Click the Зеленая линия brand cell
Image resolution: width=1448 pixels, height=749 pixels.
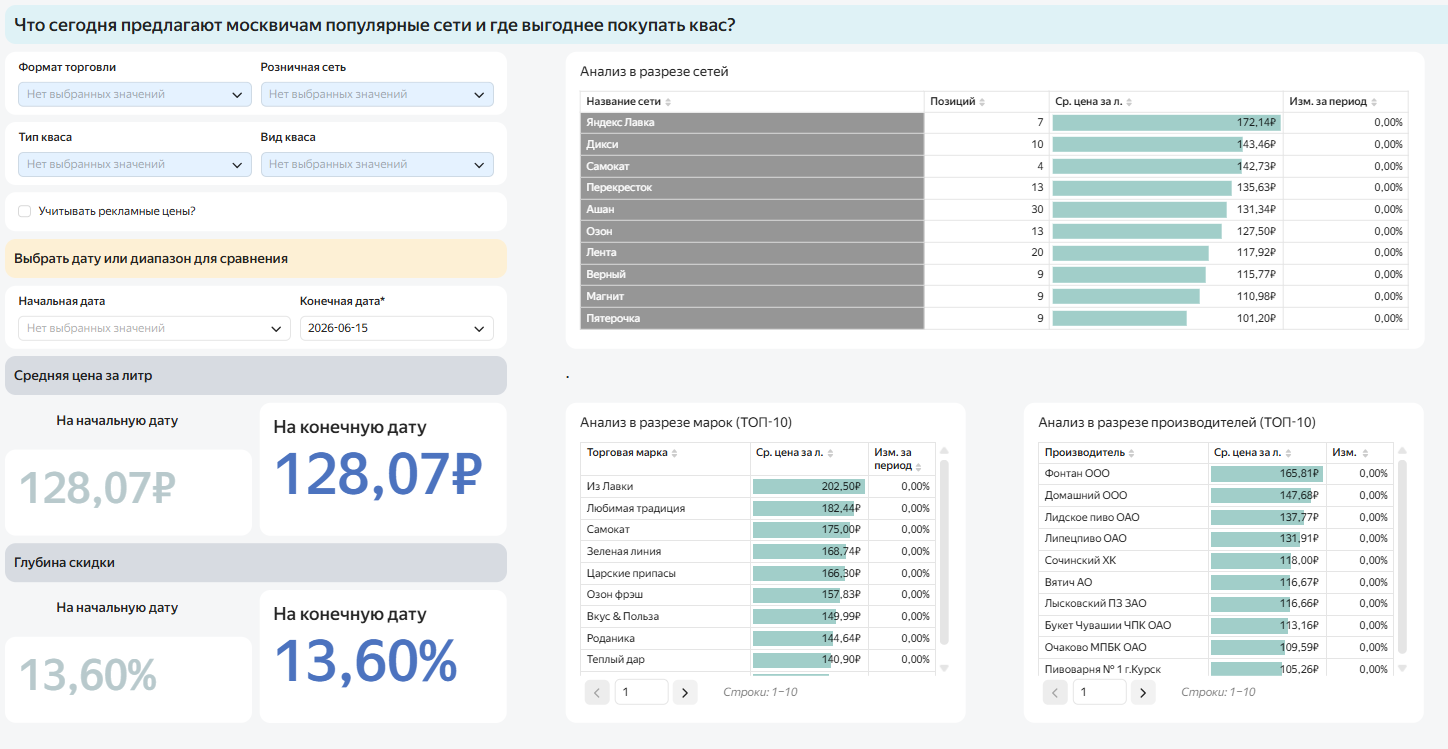(665, 551)
